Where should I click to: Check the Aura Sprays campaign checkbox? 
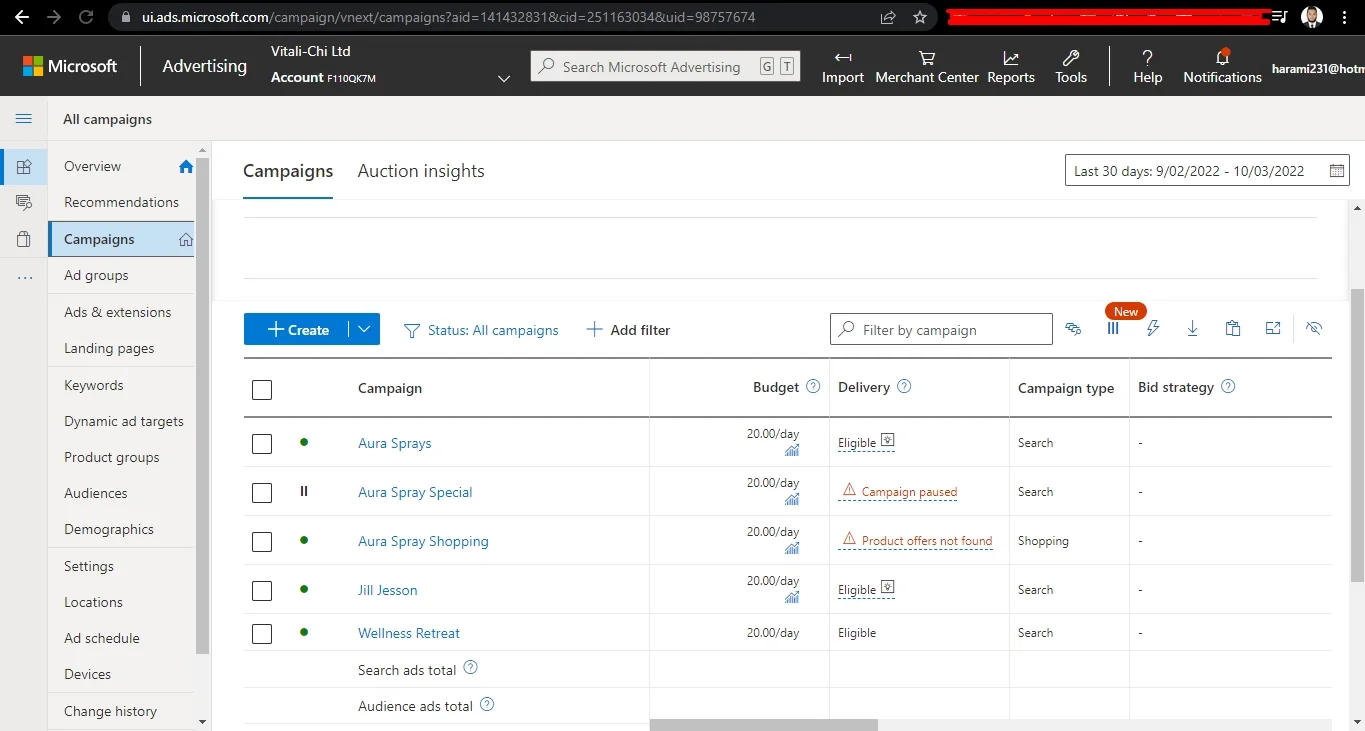coord(262,443)
